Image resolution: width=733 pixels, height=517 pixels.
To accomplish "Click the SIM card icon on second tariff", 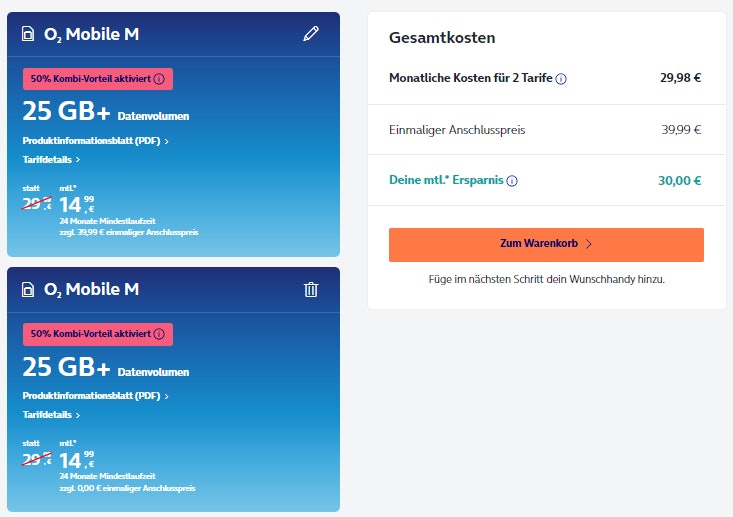I will [x=28, y=289].
